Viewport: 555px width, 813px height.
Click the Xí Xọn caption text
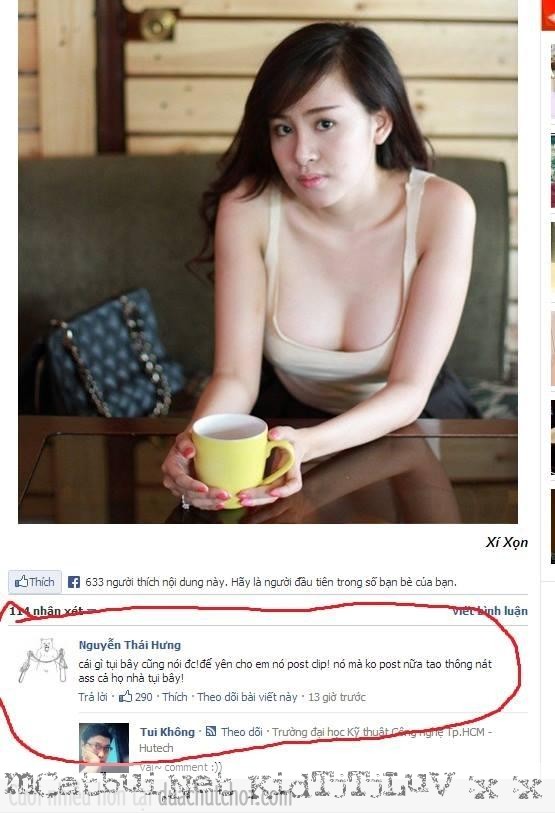tap(507, 542)
